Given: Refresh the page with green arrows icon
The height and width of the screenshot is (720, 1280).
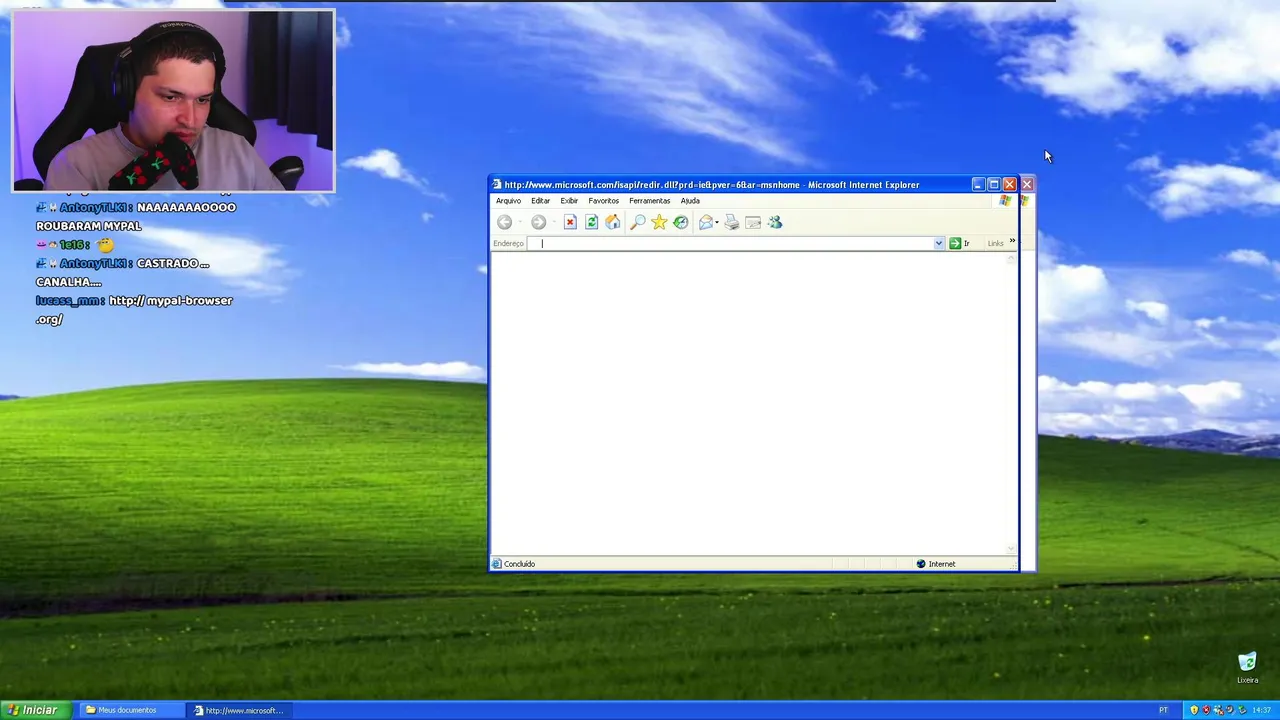Looking at the screenshot, I should 591,222.
